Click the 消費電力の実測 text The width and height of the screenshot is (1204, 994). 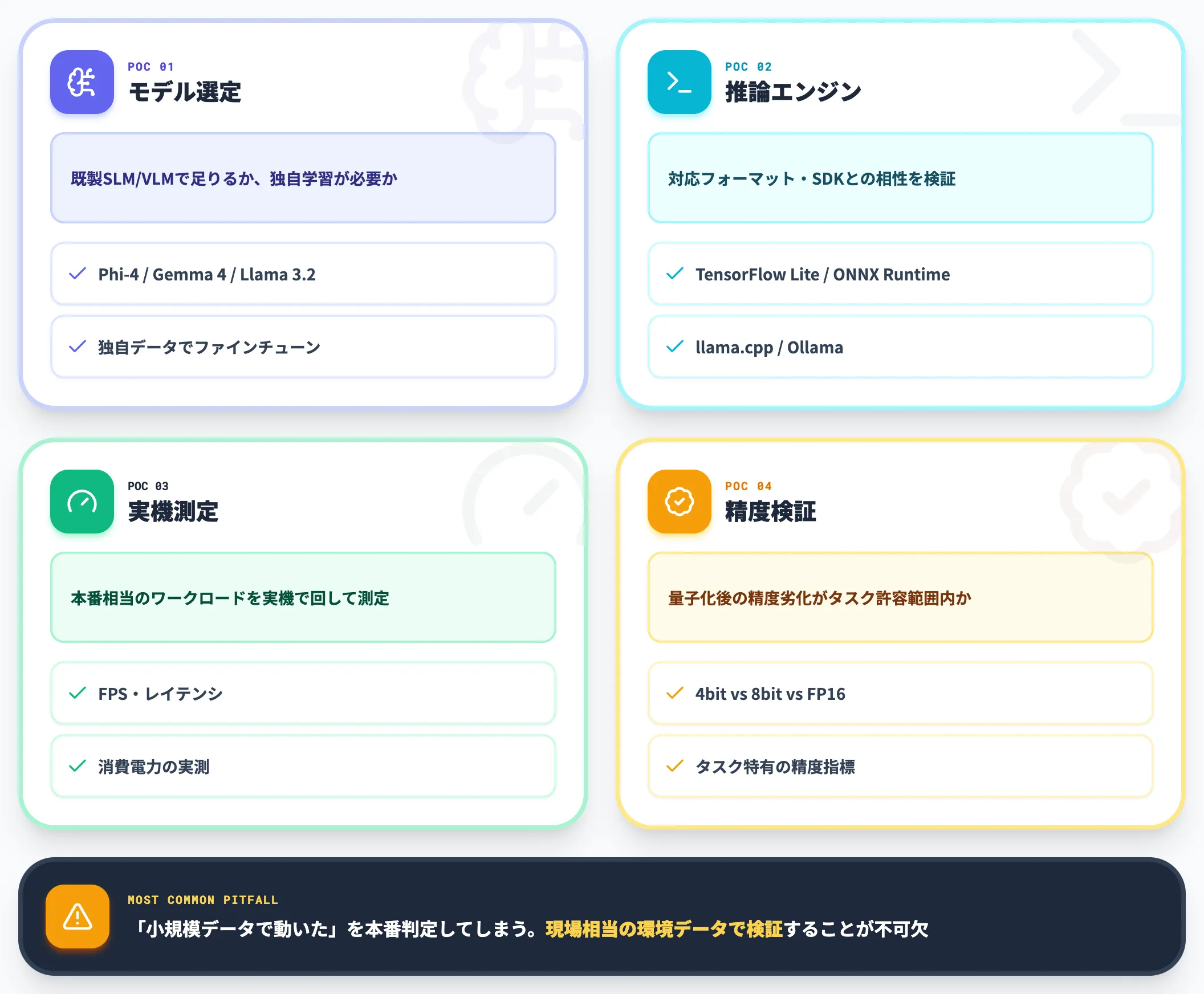click(x=153, y=767)
